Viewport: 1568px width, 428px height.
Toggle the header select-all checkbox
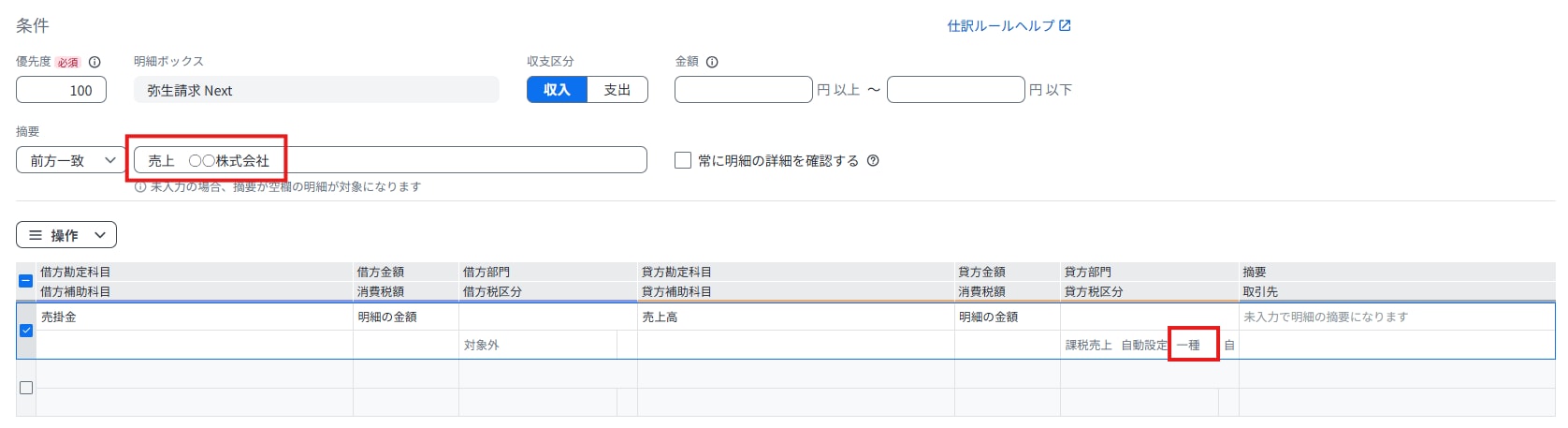pos(26,281)
